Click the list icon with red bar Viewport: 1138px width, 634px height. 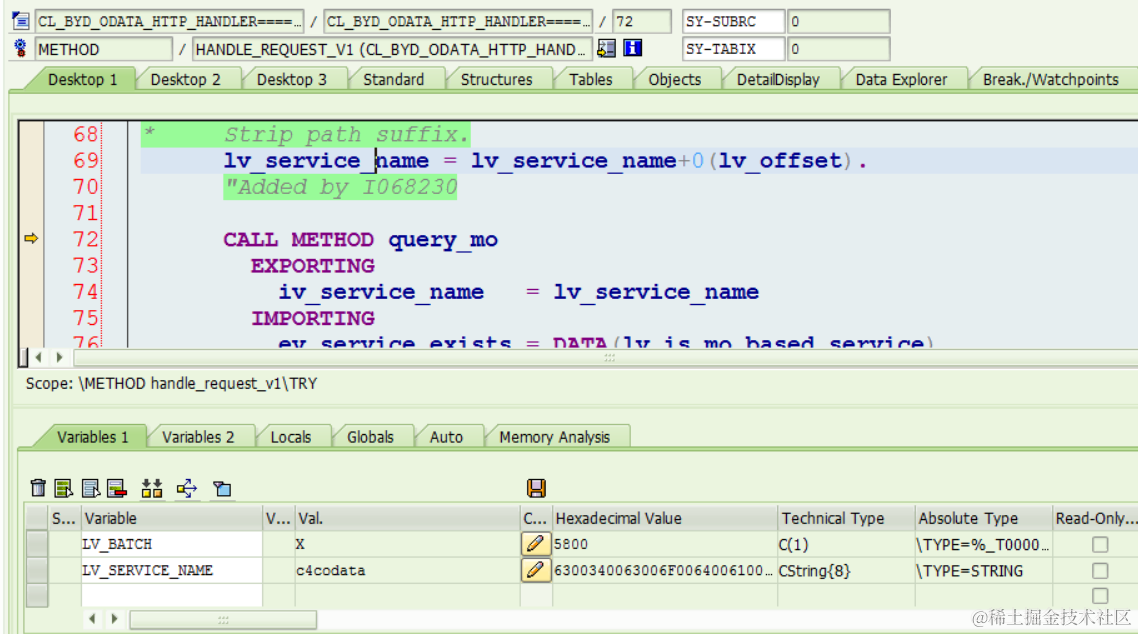117,488
